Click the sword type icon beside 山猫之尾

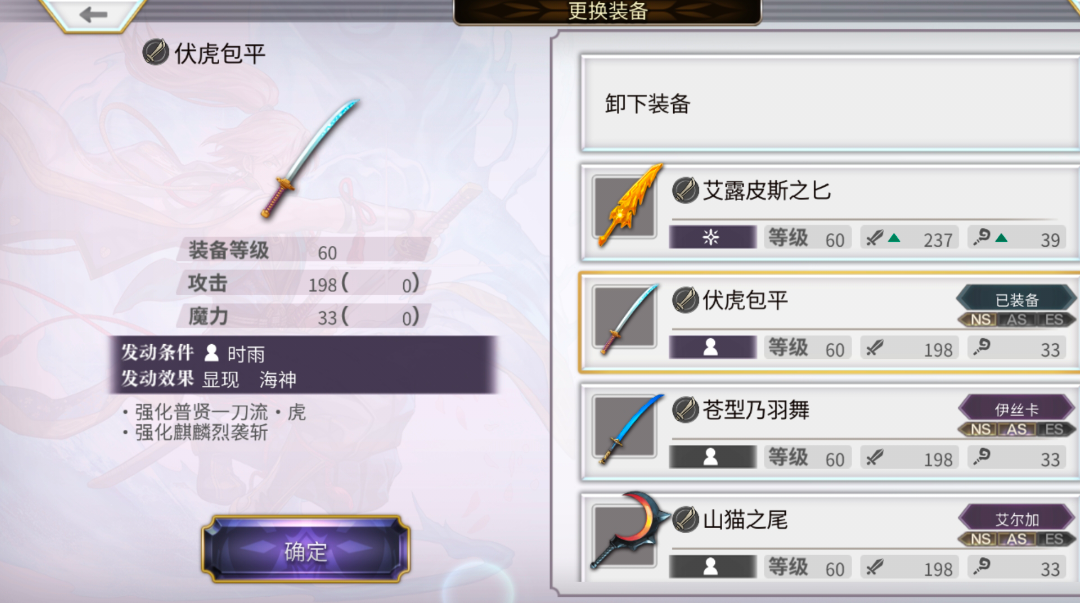(685, 519)
